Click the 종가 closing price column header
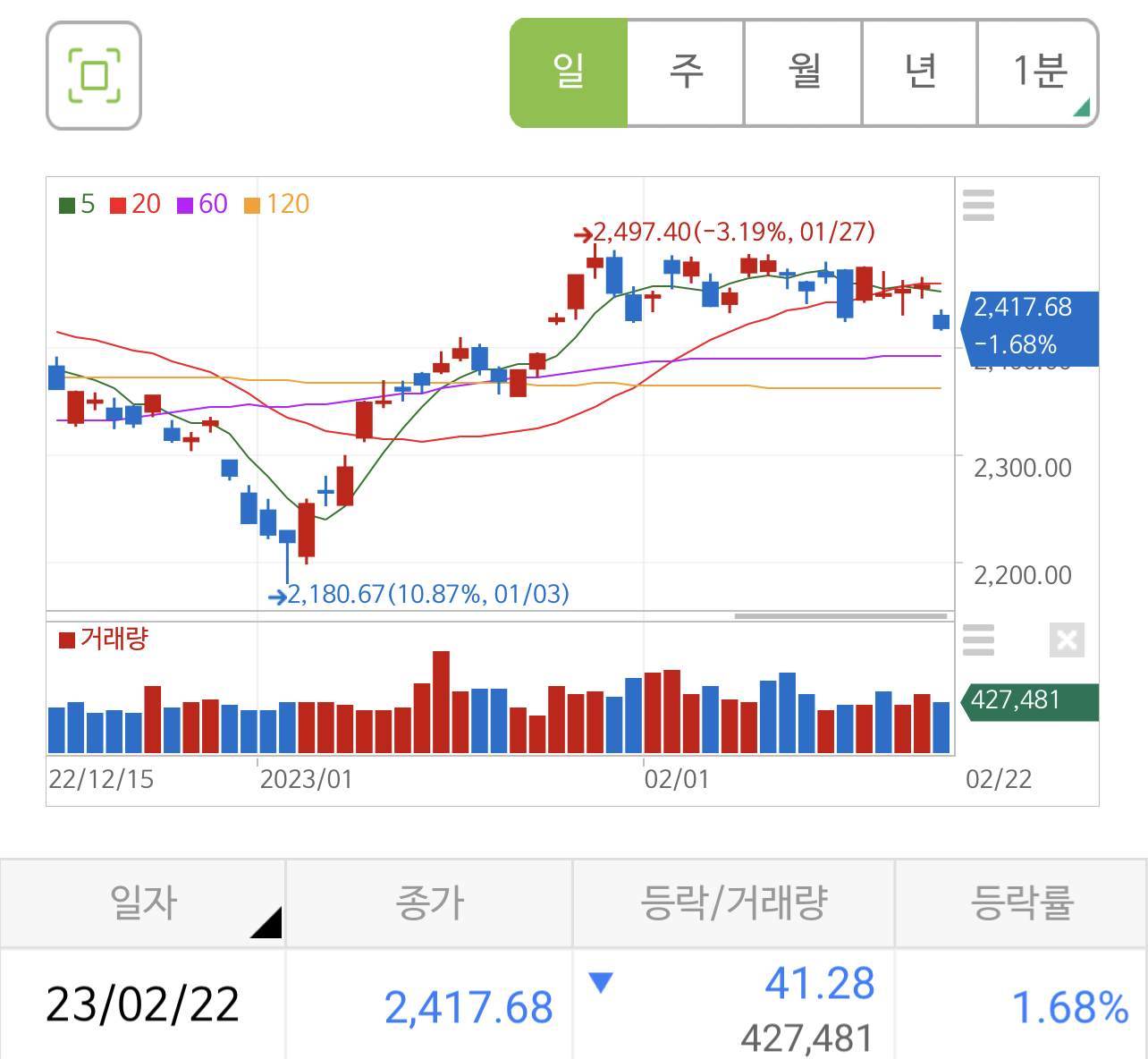The height and width of the screenshot is (1059, 1148). point(429,902)
